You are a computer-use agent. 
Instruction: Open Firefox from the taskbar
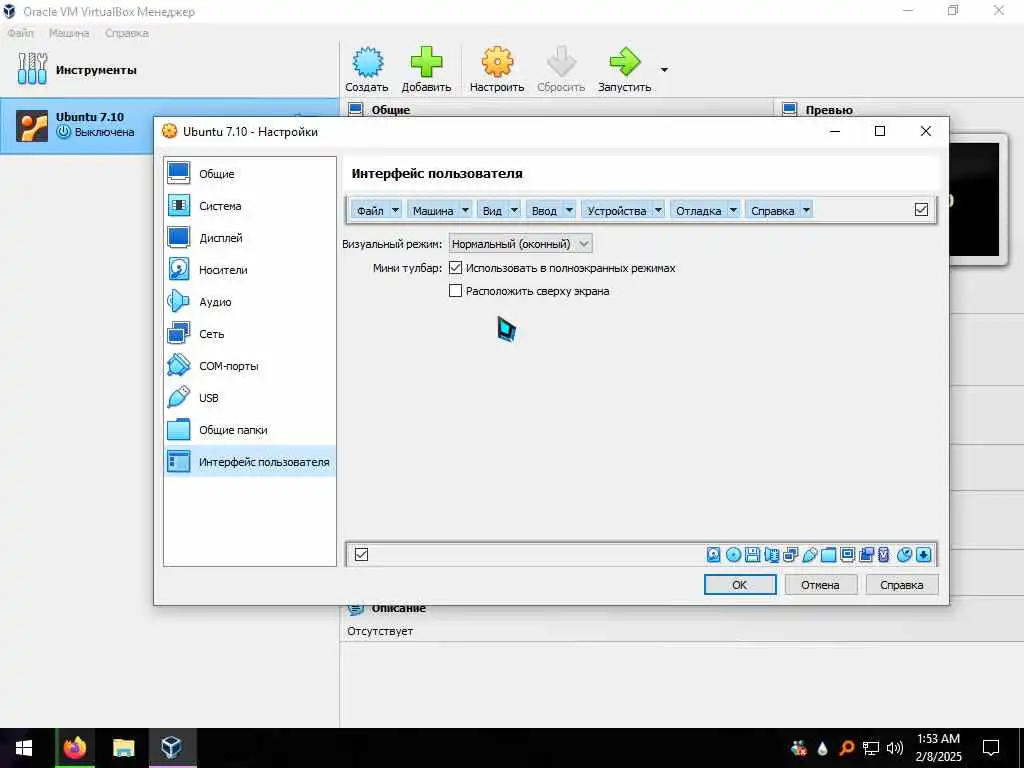click(x=74, y=748)
